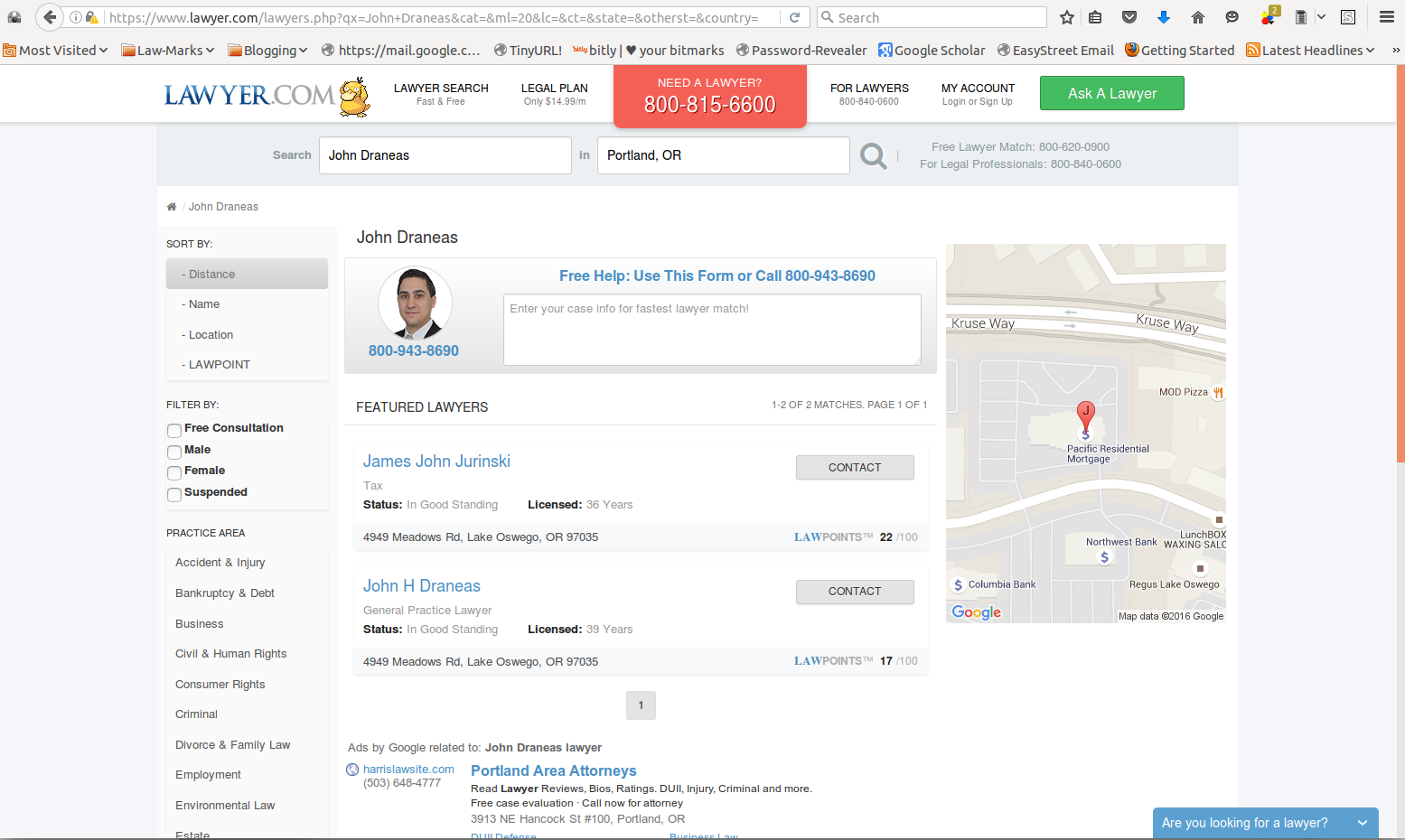The width and height of the screenshot is (1405, 840).
Task: Open the James John Jurinski profile link
Action: click(436, 462)
